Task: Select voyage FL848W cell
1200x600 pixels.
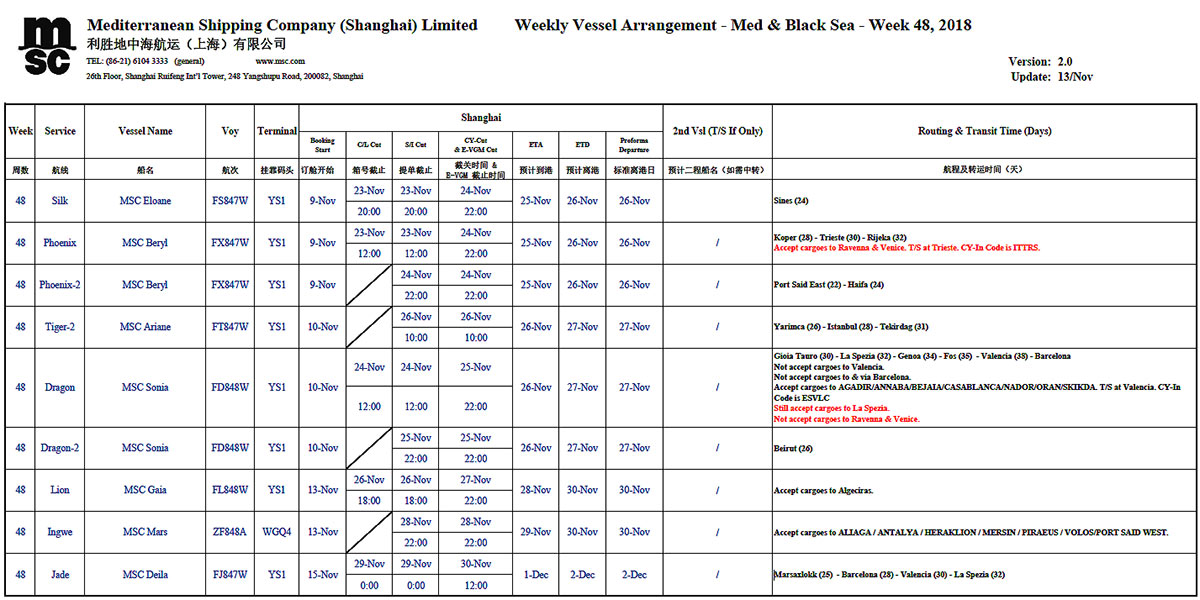Action: (230, 490)
